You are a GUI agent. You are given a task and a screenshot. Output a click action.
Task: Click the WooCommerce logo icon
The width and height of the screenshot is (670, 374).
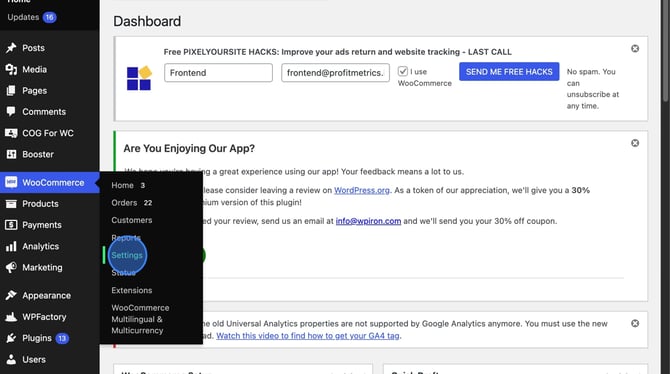[11, 183]
